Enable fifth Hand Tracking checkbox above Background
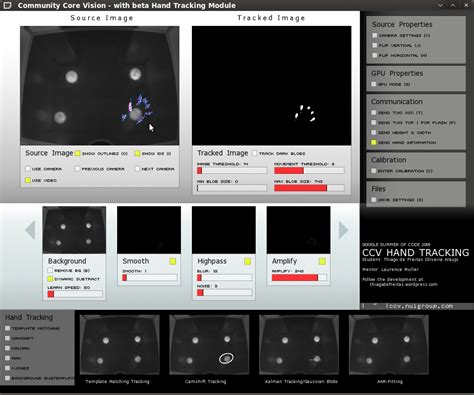This screenshot has width=474, height=395. pyautogui.click(x=7, y=368)
